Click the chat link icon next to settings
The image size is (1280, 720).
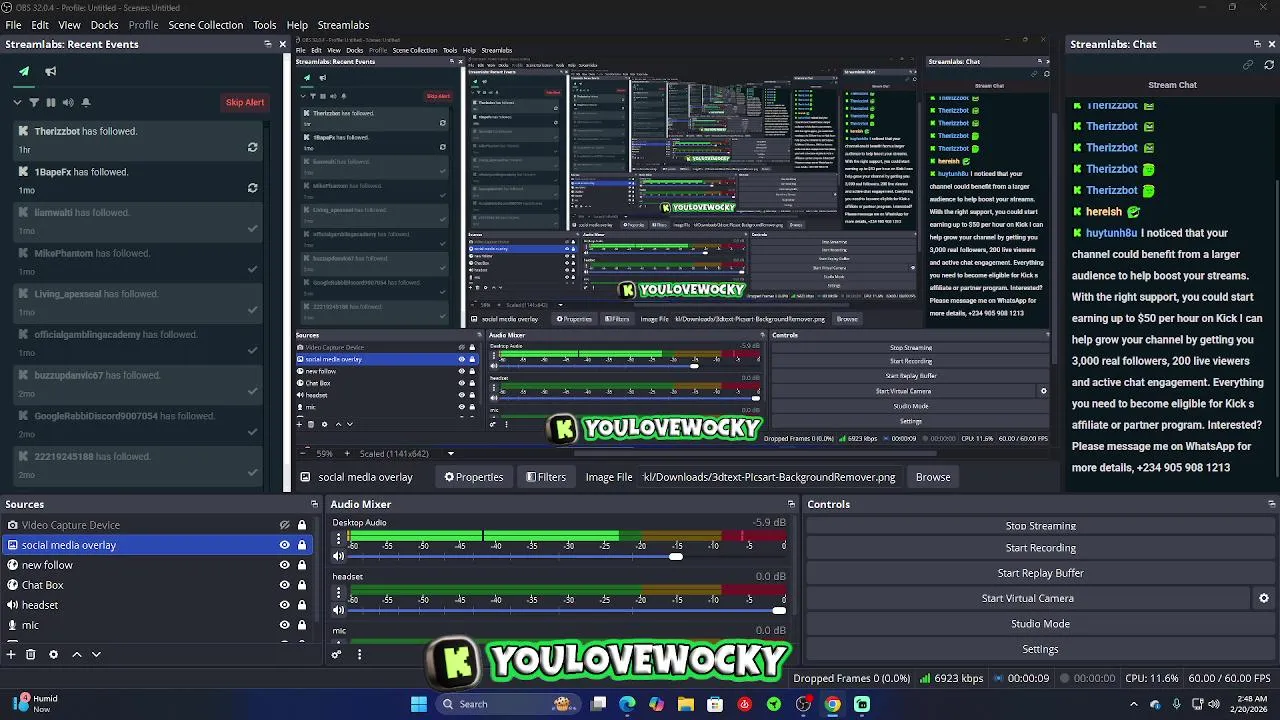[1248, 65]
